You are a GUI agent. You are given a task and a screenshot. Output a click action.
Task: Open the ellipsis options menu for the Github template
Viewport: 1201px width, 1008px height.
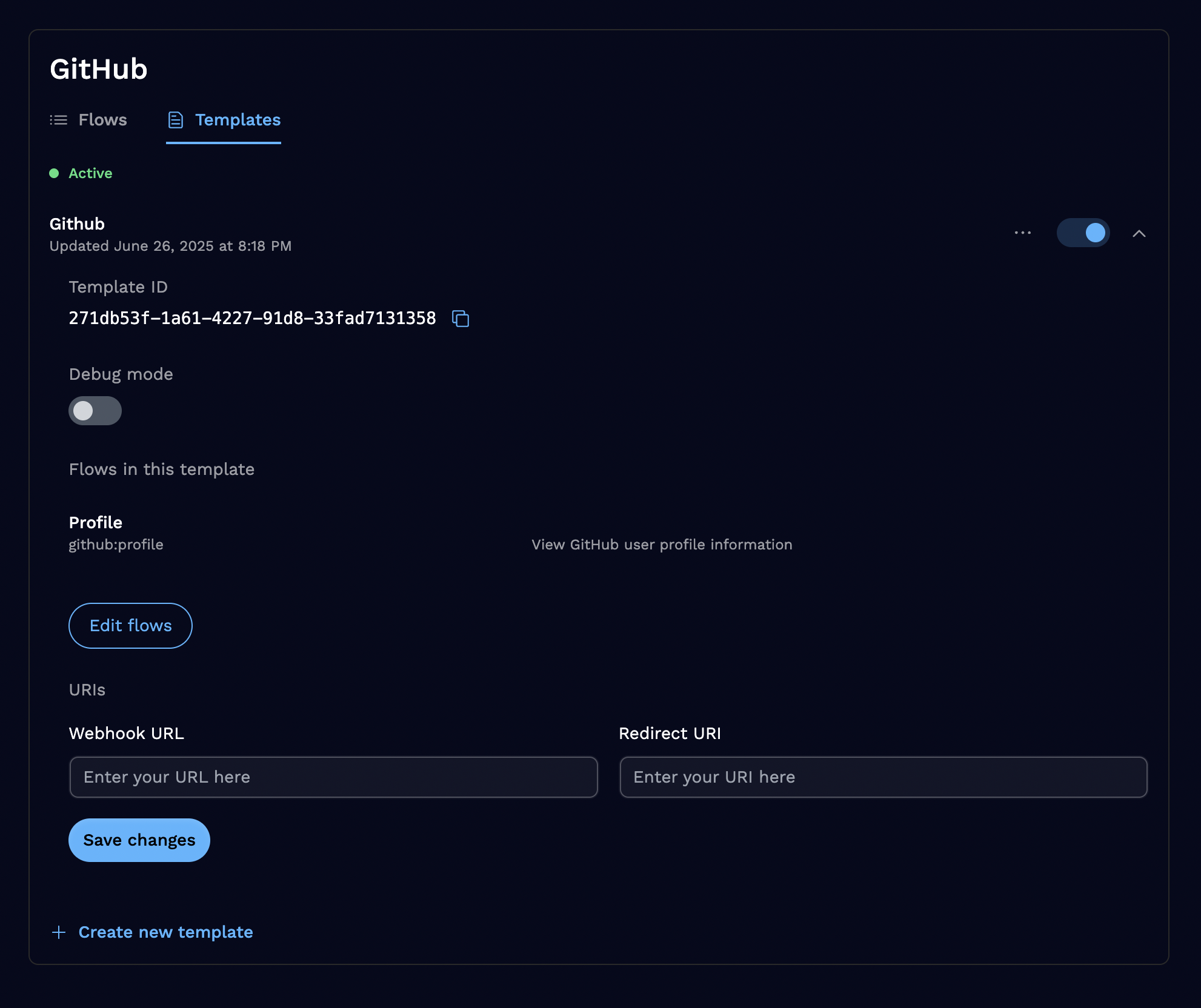click(1022, 232)
